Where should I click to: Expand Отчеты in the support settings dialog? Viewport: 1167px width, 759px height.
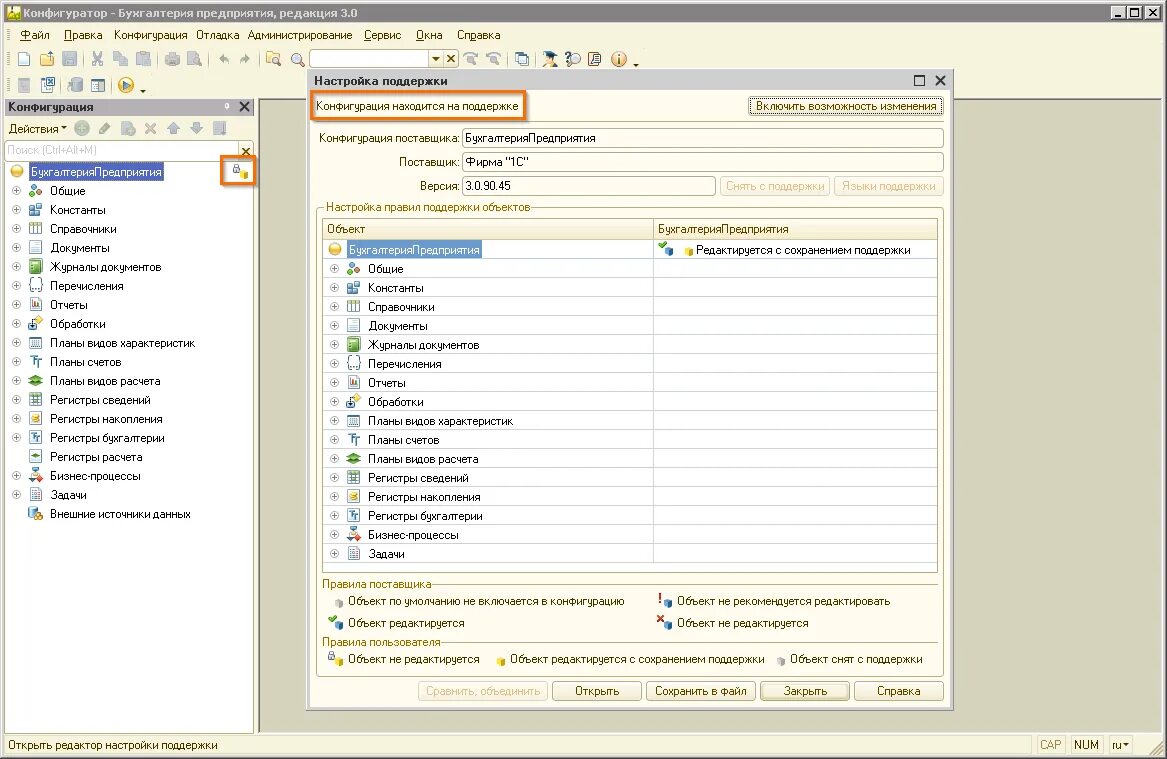[x=334, y=382]
